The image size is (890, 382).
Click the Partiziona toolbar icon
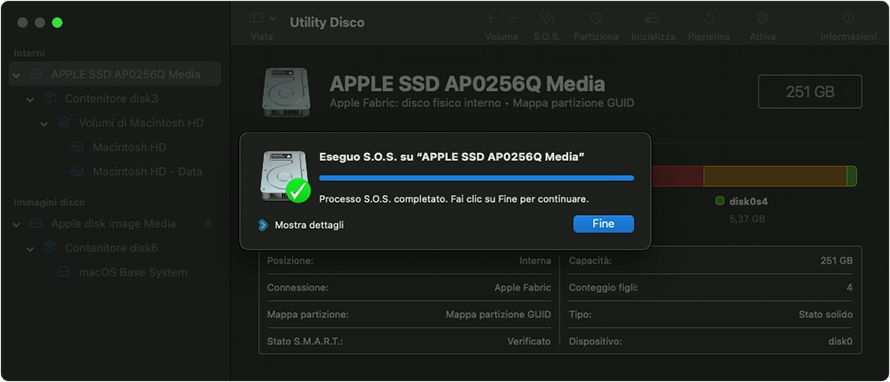[x=596, y=18]
